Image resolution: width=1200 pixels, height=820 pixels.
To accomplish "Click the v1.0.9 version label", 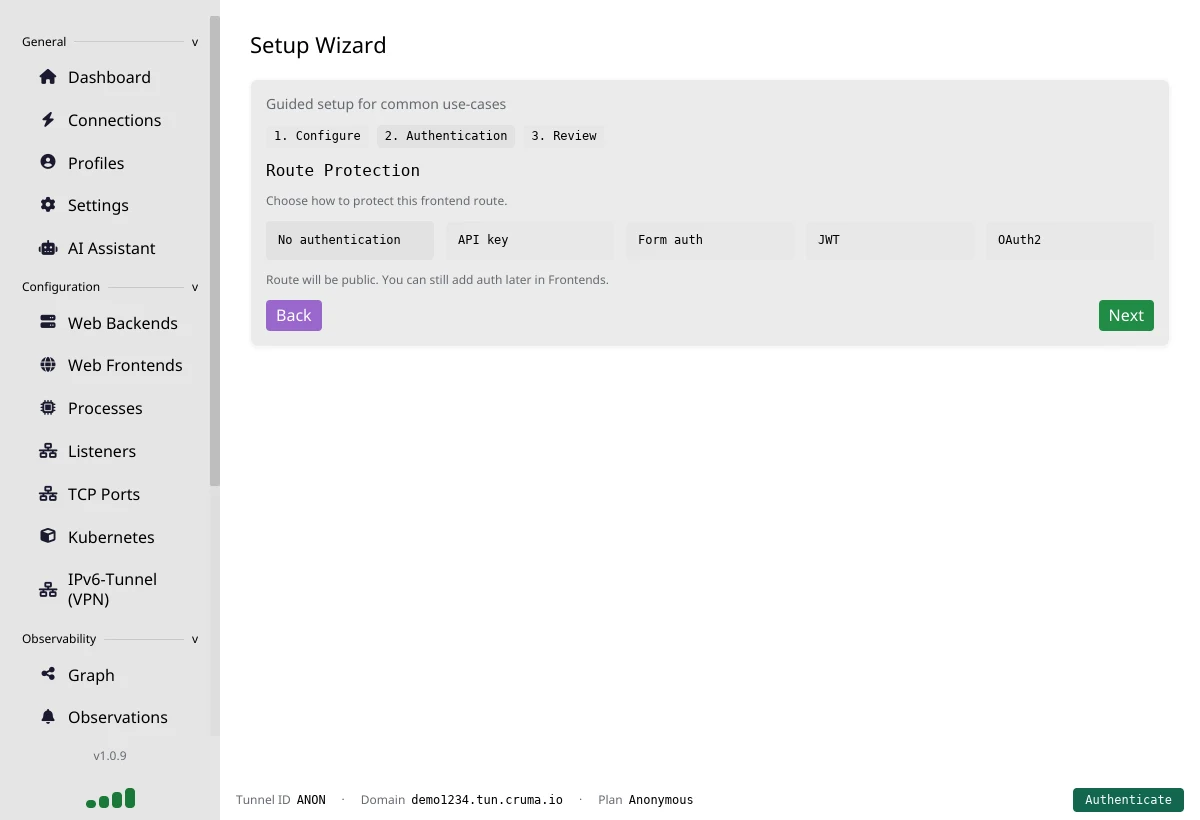I will pyautogui.click(x=110, y=756).
